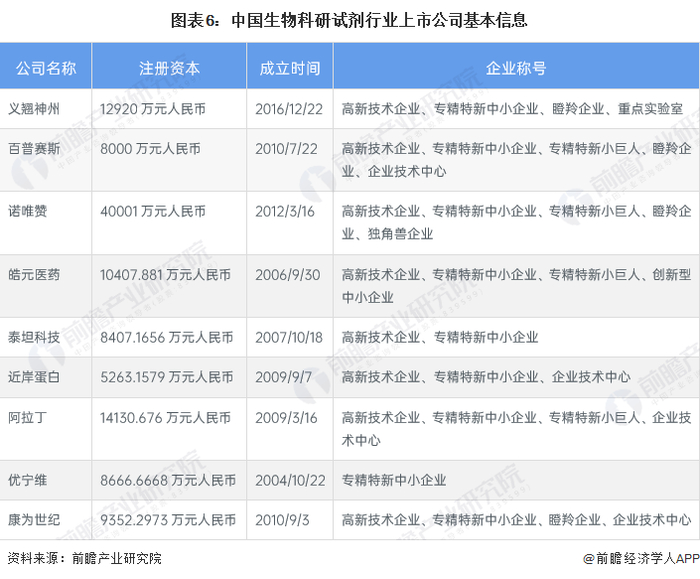This screenshot has height=579, width=700.
Task: Click founding date 2007/10/18
Action: point(289,337)
